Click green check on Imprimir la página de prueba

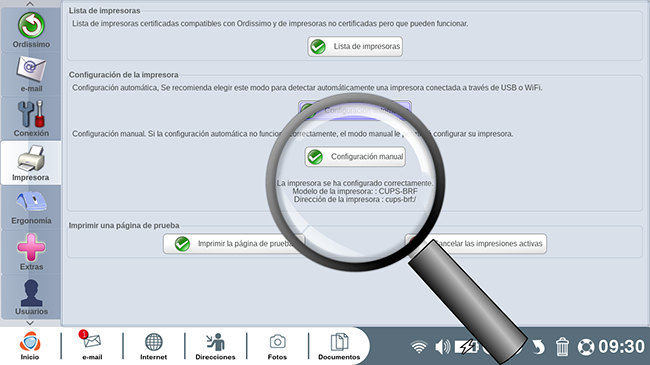pos(182,244)
